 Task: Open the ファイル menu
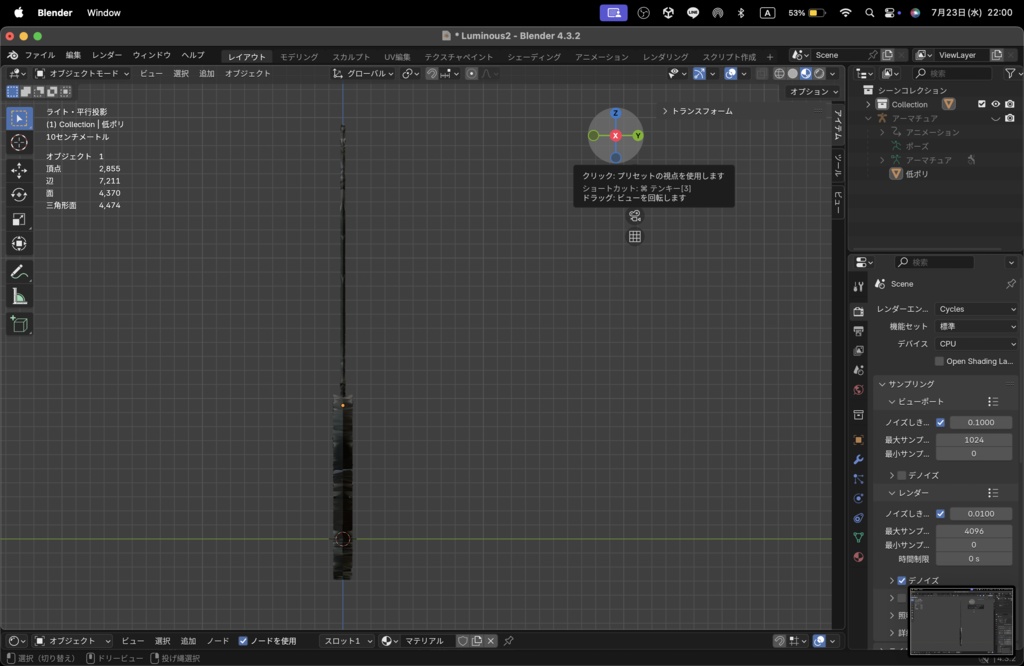[x=40, y=55]
